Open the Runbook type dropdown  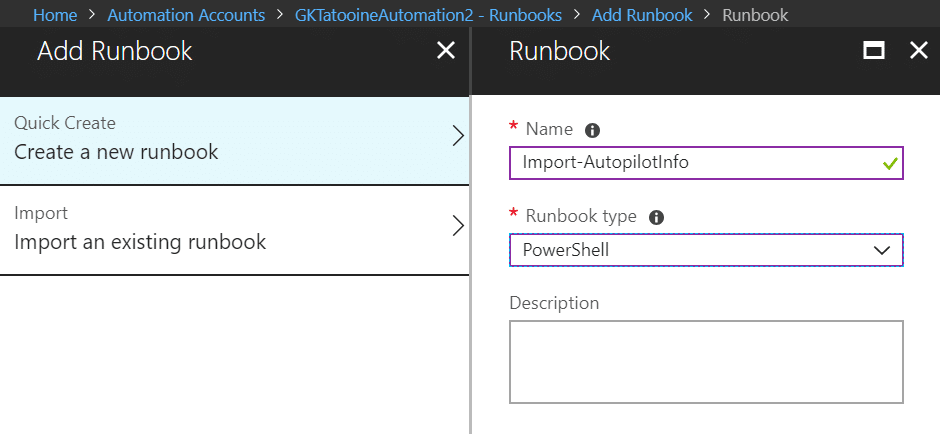click(x=706, y=250)
